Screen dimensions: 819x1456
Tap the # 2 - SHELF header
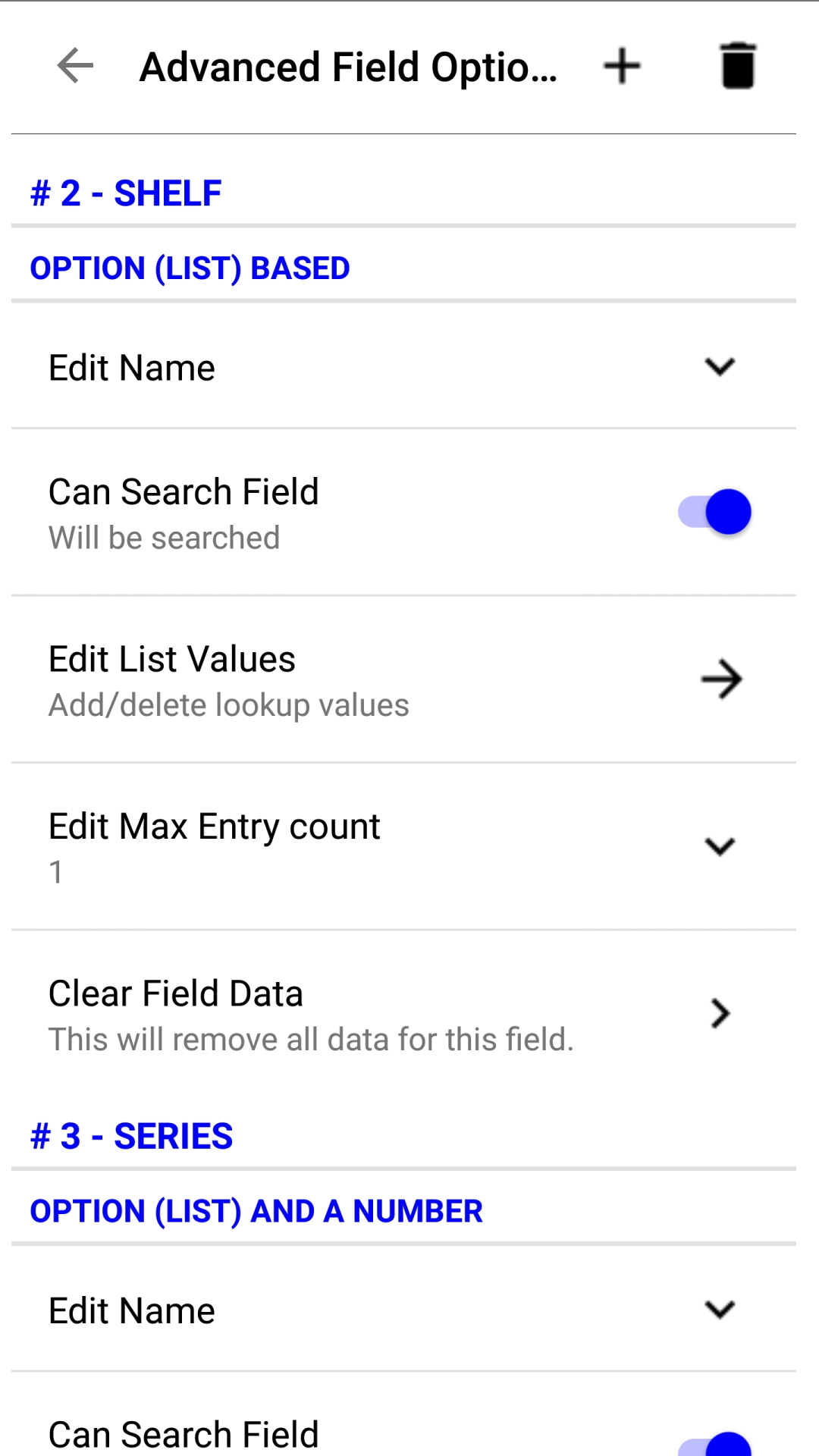[x=126, y=193]
